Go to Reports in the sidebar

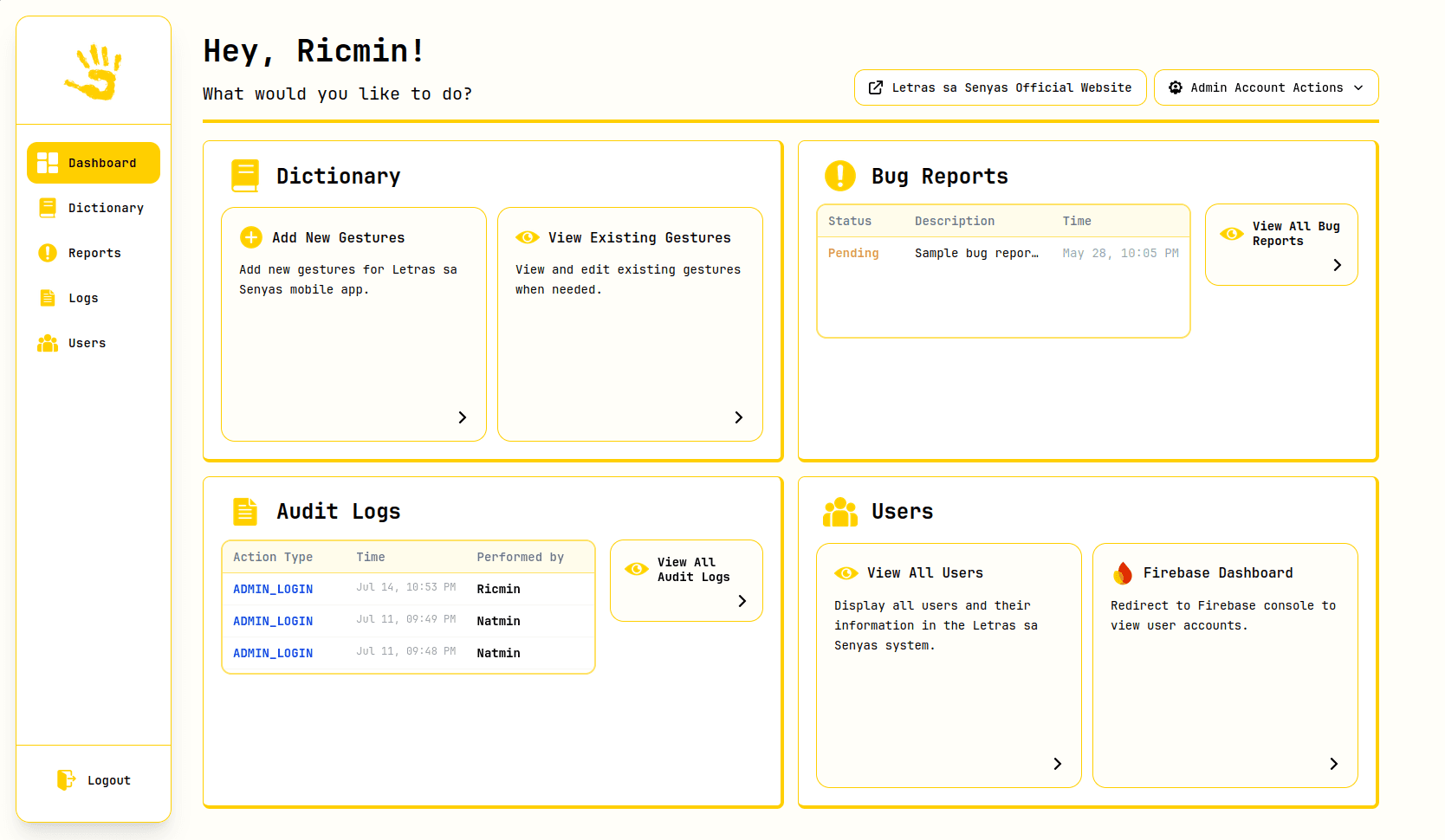(x=94, y=253)
